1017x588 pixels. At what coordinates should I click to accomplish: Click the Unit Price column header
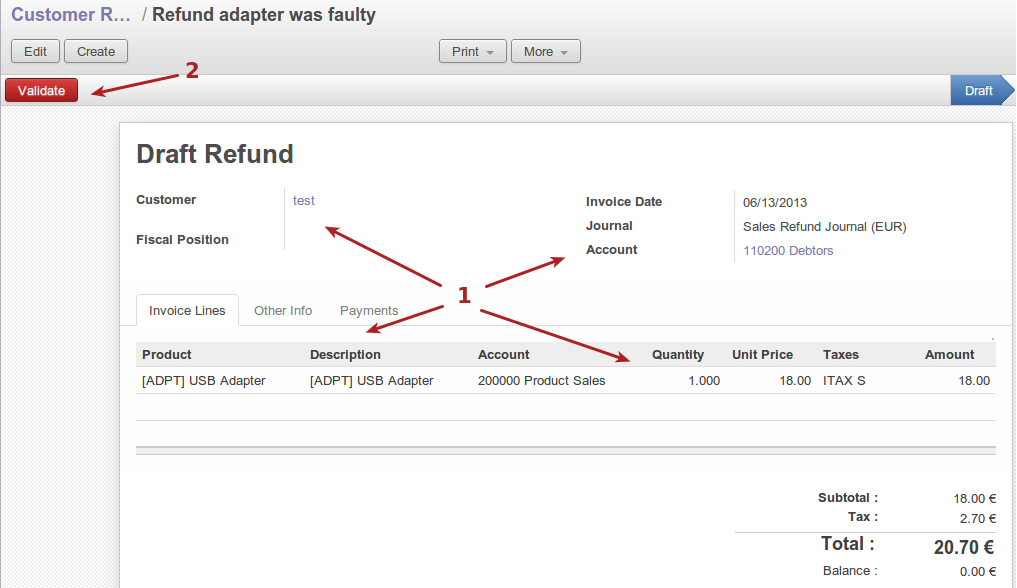762,354
